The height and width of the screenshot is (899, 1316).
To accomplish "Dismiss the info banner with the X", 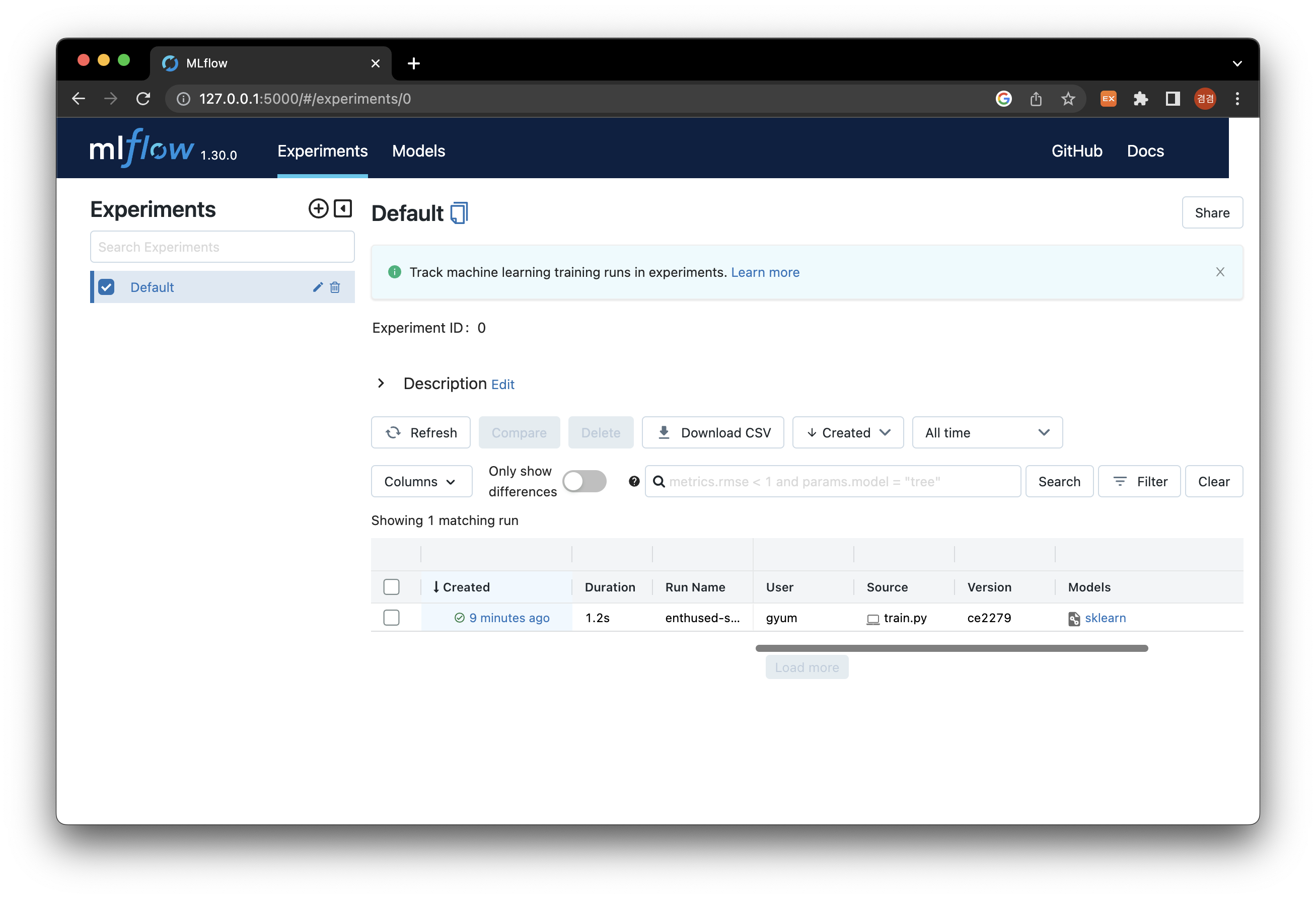I will (x=1220, y=272).
